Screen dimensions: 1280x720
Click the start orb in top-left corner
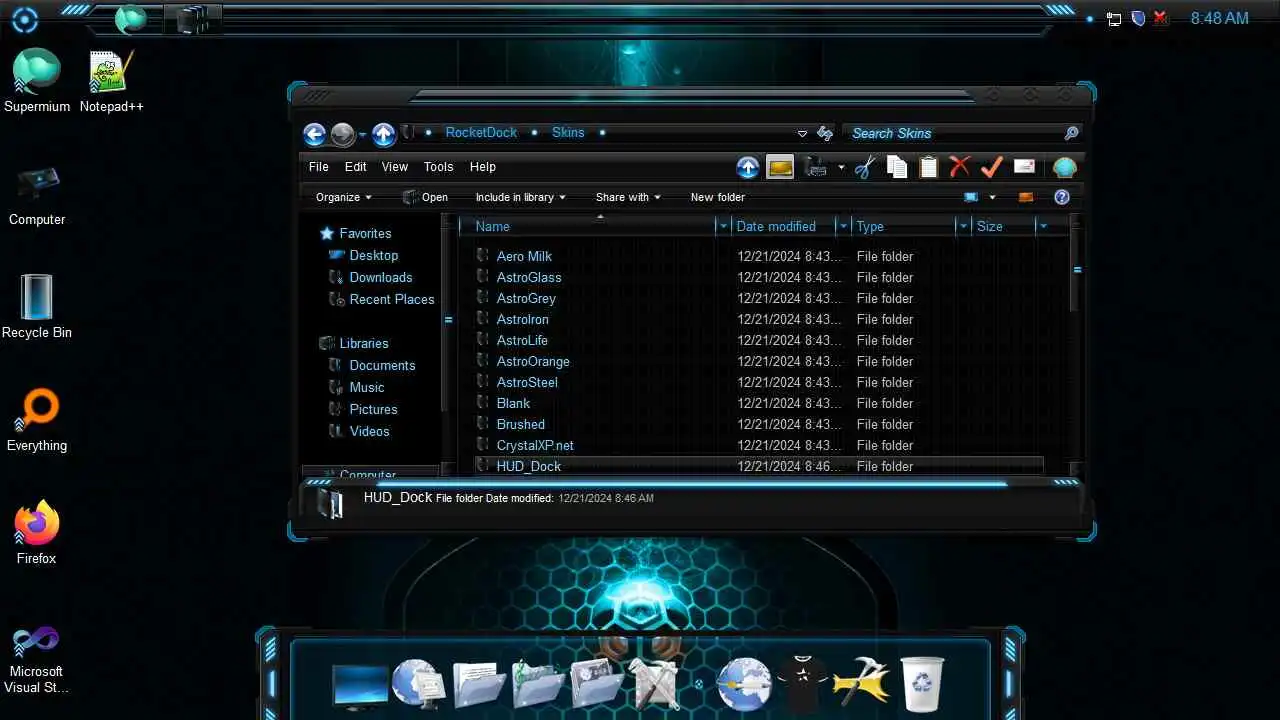click(24, 19)
